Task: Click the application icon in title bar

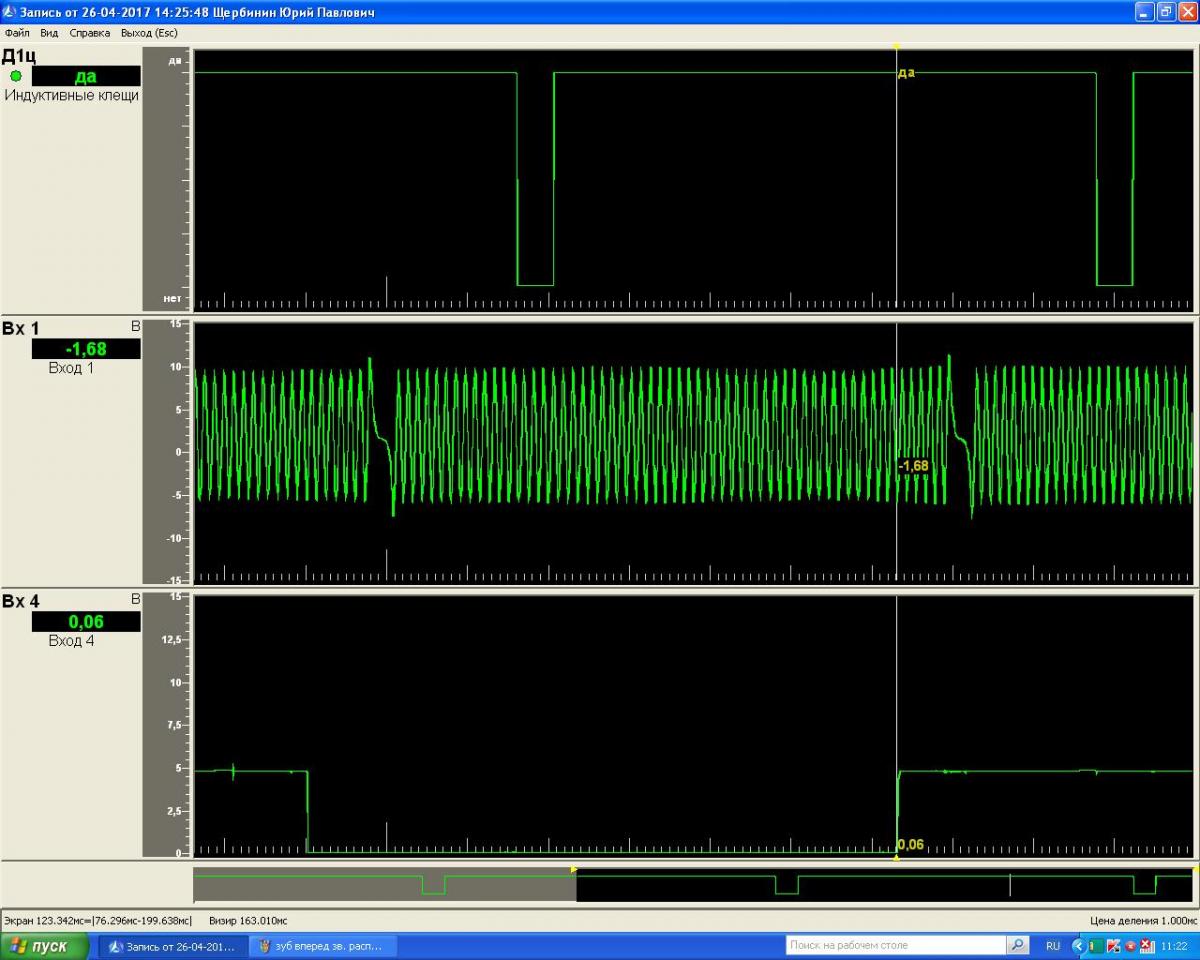Action: 10,12
